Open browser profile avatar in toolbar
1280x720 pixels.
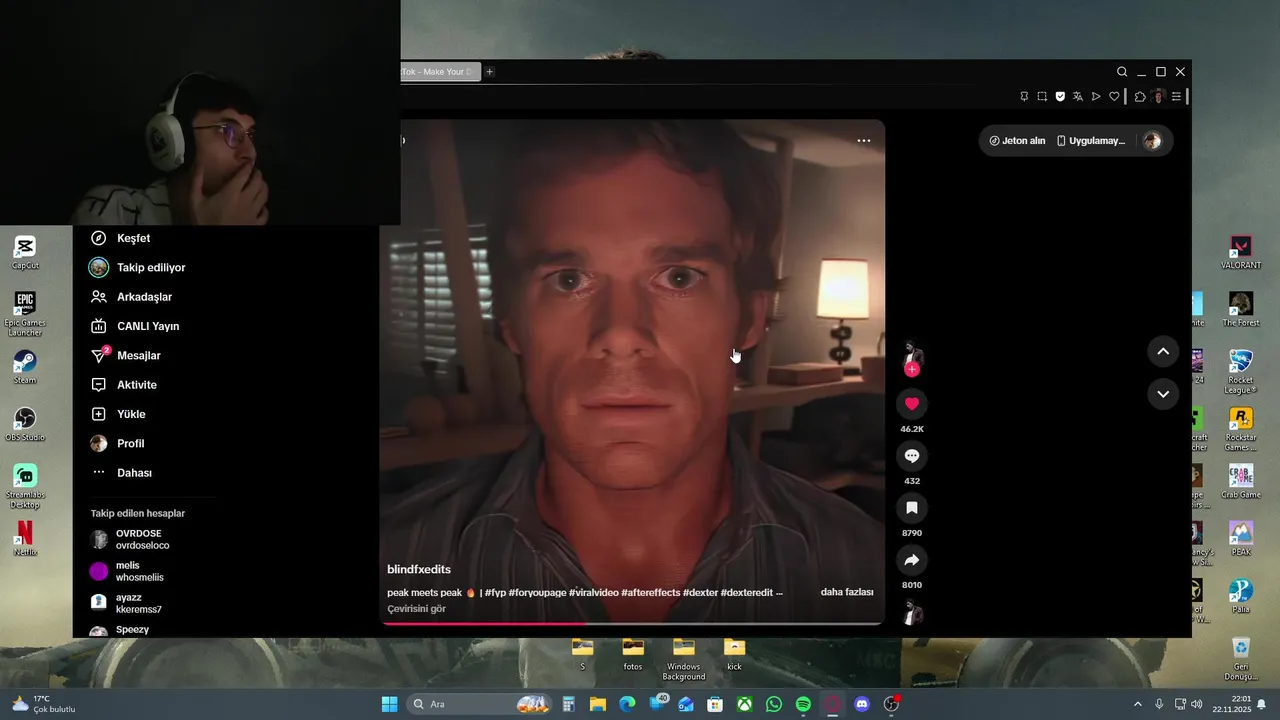coord(1158,97)
